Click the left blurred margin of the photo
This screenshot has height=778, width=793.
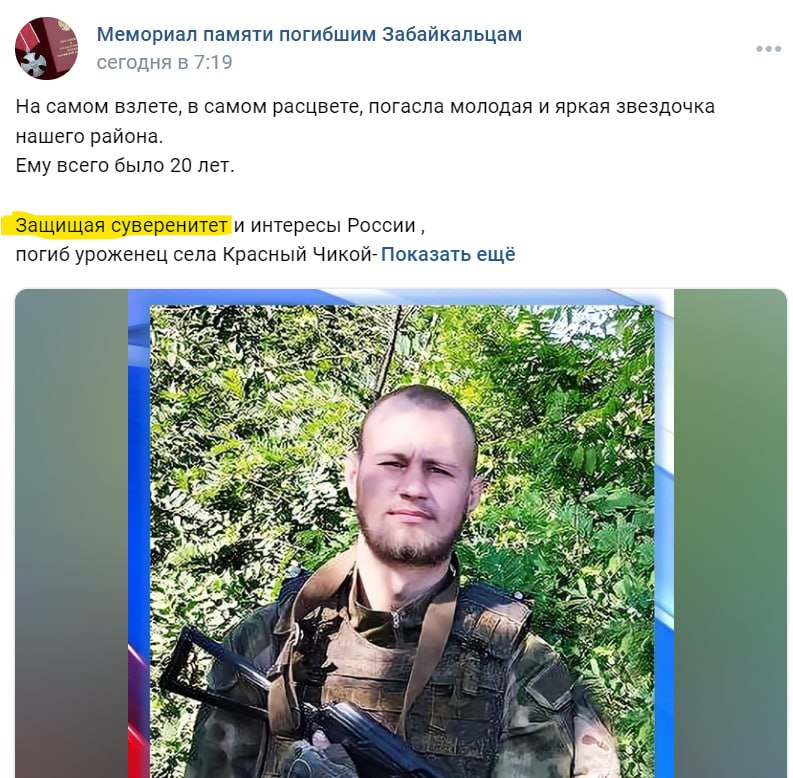[71, 533]
